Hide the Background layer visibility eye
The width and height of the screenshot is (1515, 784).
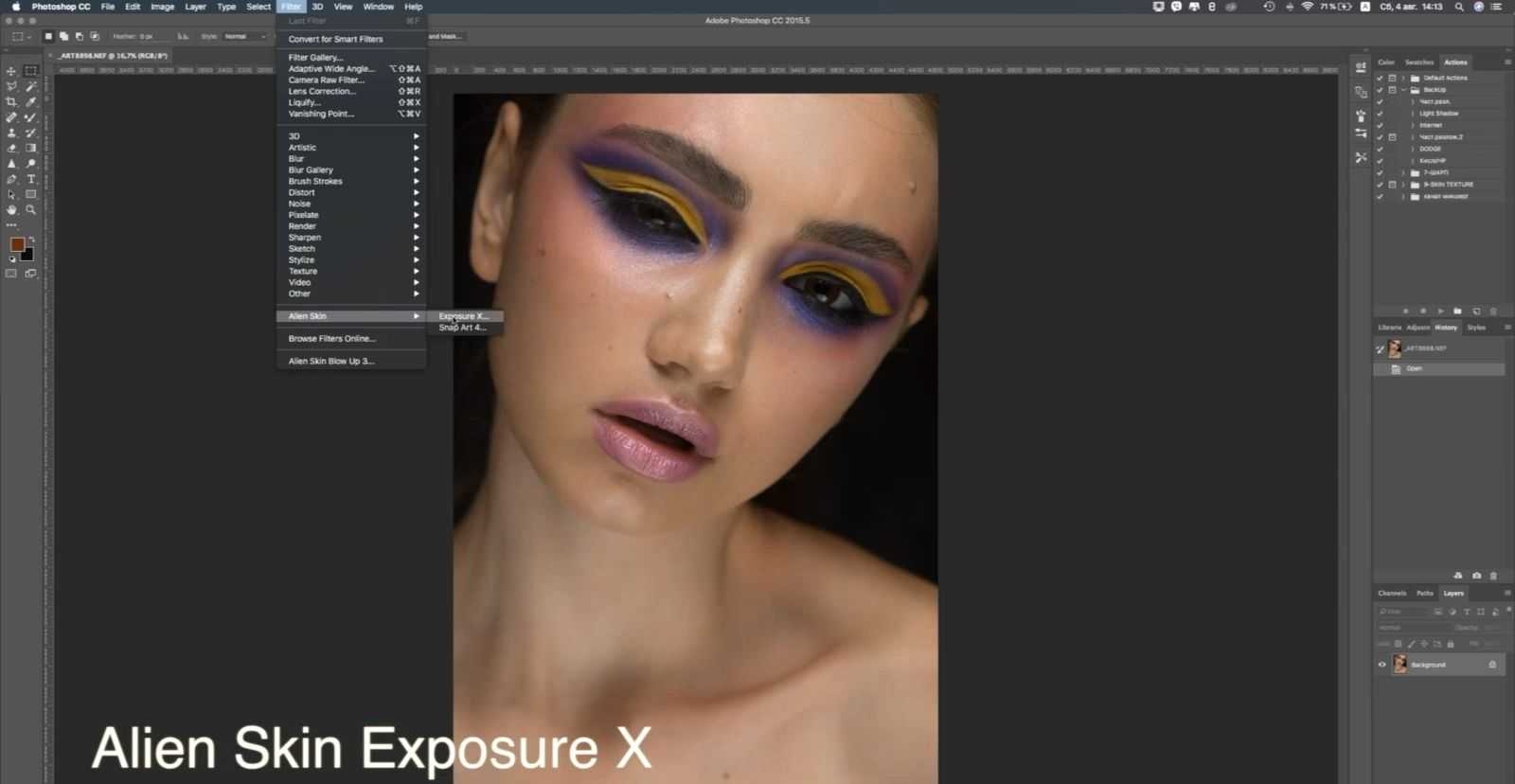click(1381, 665)
